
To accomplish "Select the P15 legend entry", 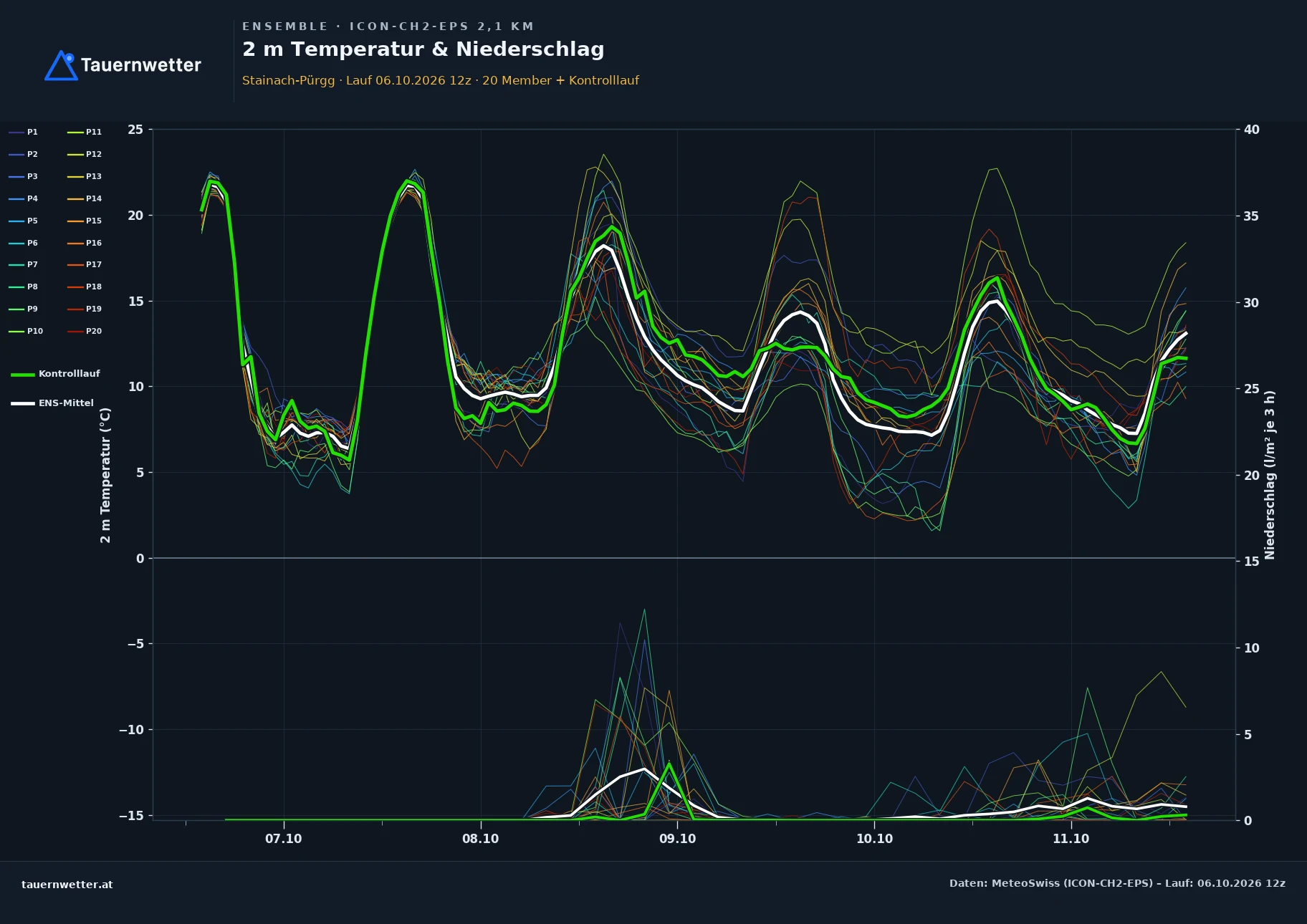I will (85, 221).
